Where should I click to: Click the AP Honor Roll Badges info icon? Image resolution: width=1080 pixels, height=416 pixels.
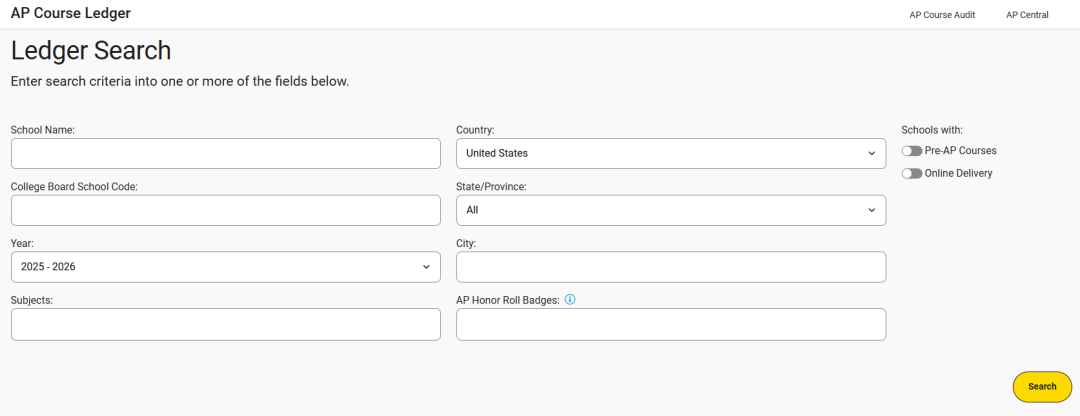[570, 300]
